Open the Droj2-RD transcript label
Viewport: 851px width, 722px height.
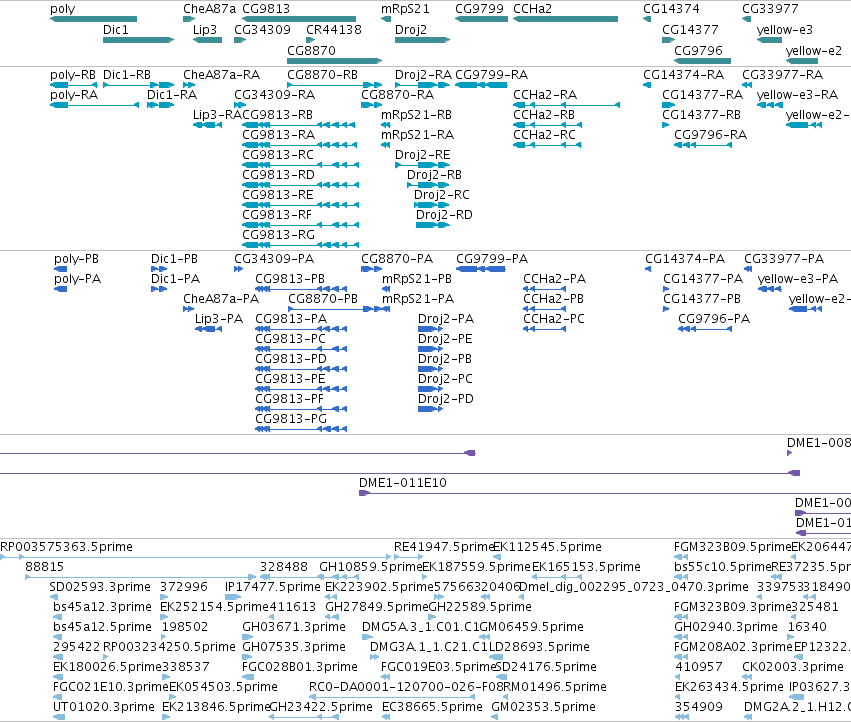(444, 214)
